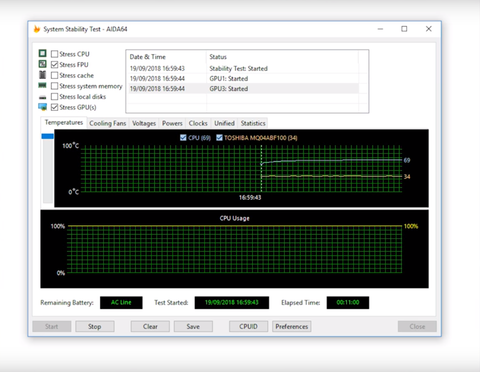The image size is (480, 372).
Task: Maximize the System Stability Test window
Action: coord(404,29)
